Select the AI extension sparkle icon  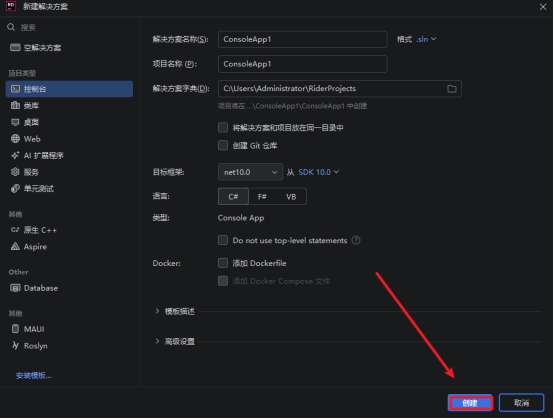tap(15, 155)
